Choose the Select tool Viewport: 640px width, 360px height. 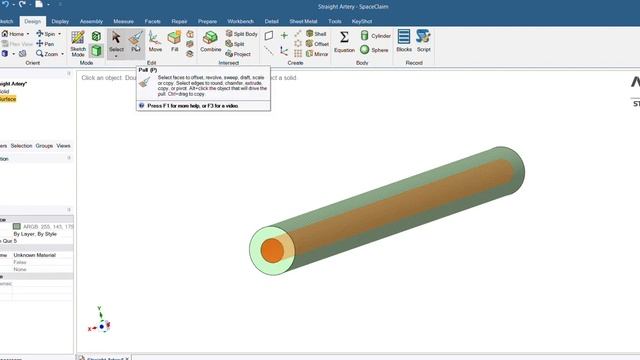coord(116,41)
